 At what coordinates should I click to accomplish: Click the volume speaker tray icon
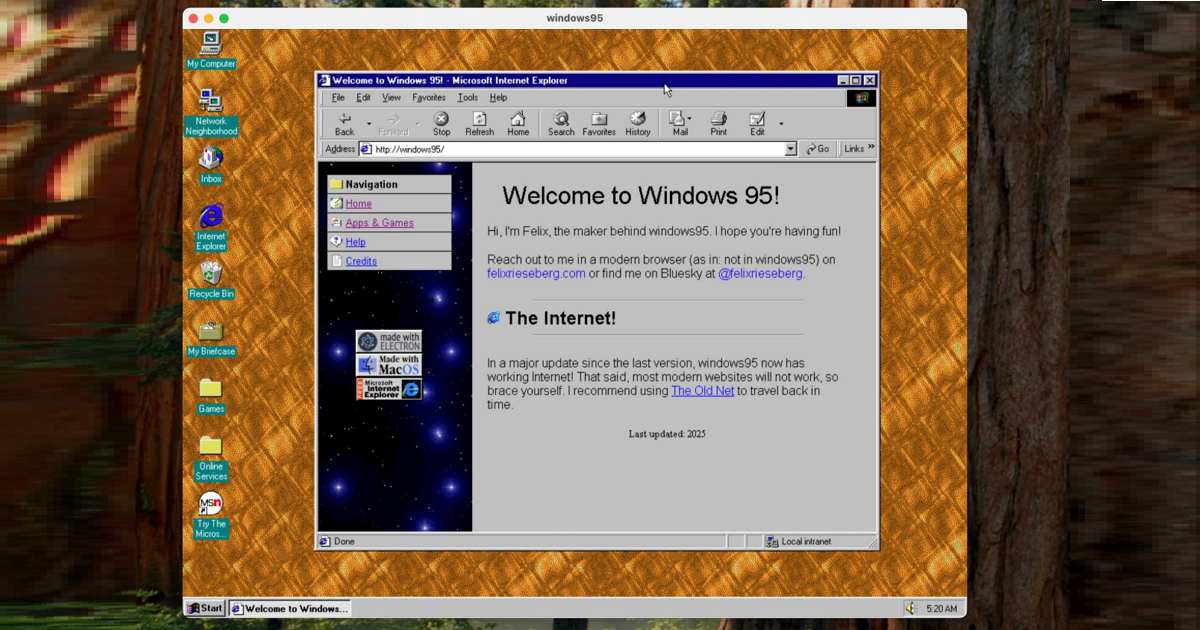[x=910, y=608]
